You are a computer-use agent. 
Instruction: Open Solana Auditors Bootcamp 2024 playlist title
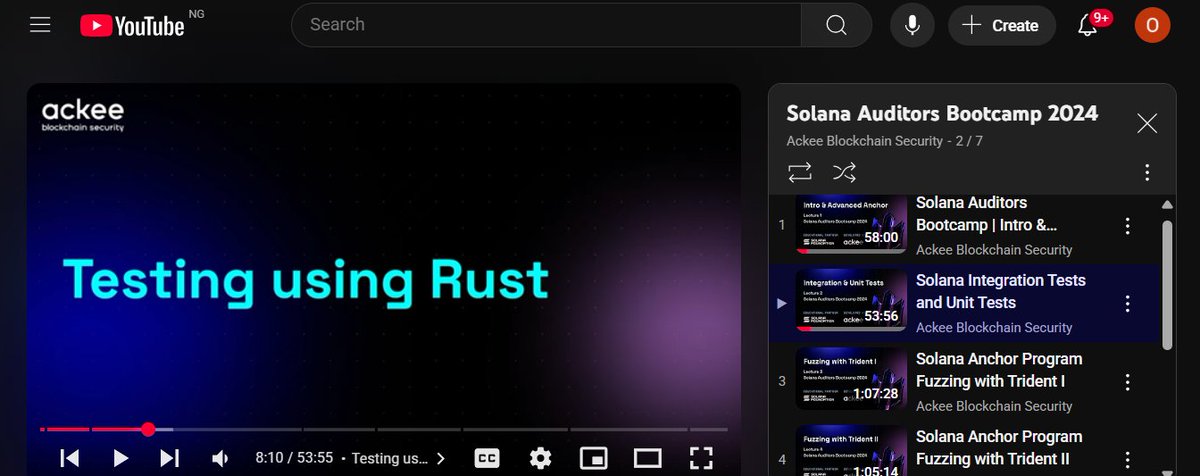click(x=942, y=113)
